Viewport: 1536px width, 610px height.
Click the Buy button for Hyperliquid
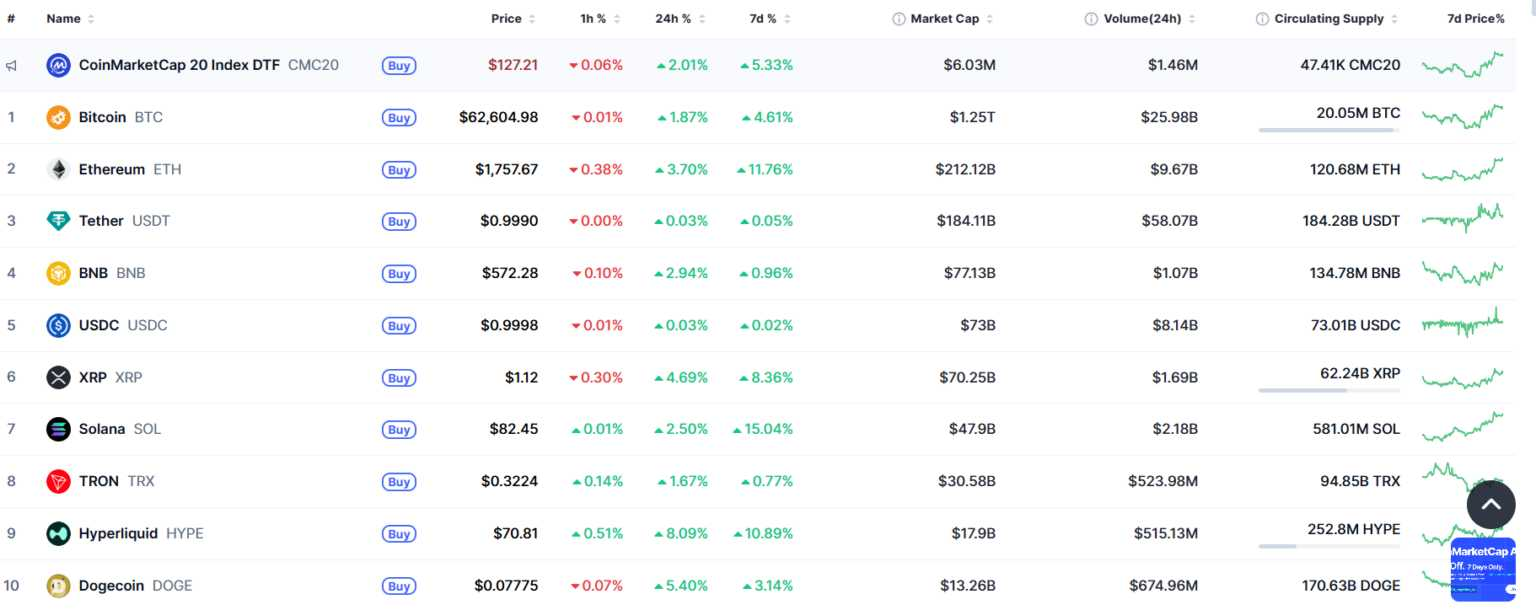399,534
